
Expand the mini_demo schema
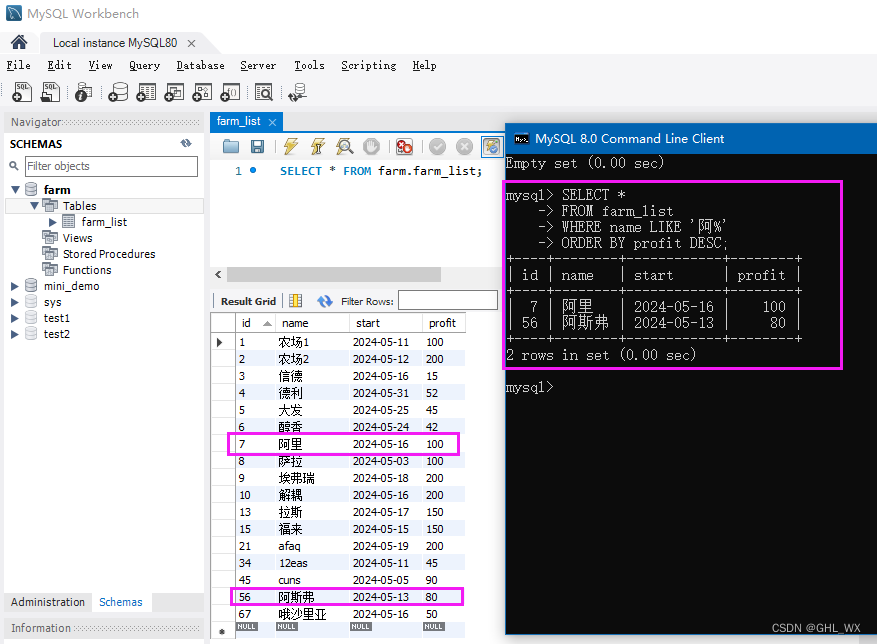click(x=15, y=286)
